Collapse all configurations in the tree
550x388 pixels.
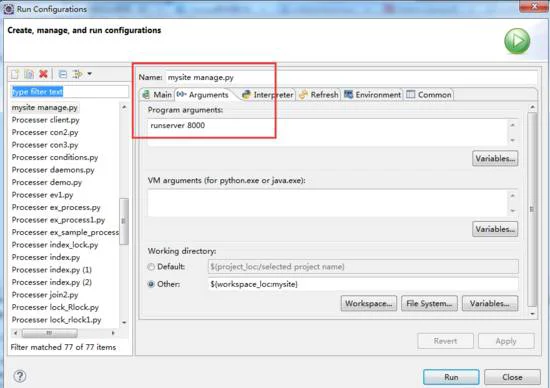[x=63, y=74]
